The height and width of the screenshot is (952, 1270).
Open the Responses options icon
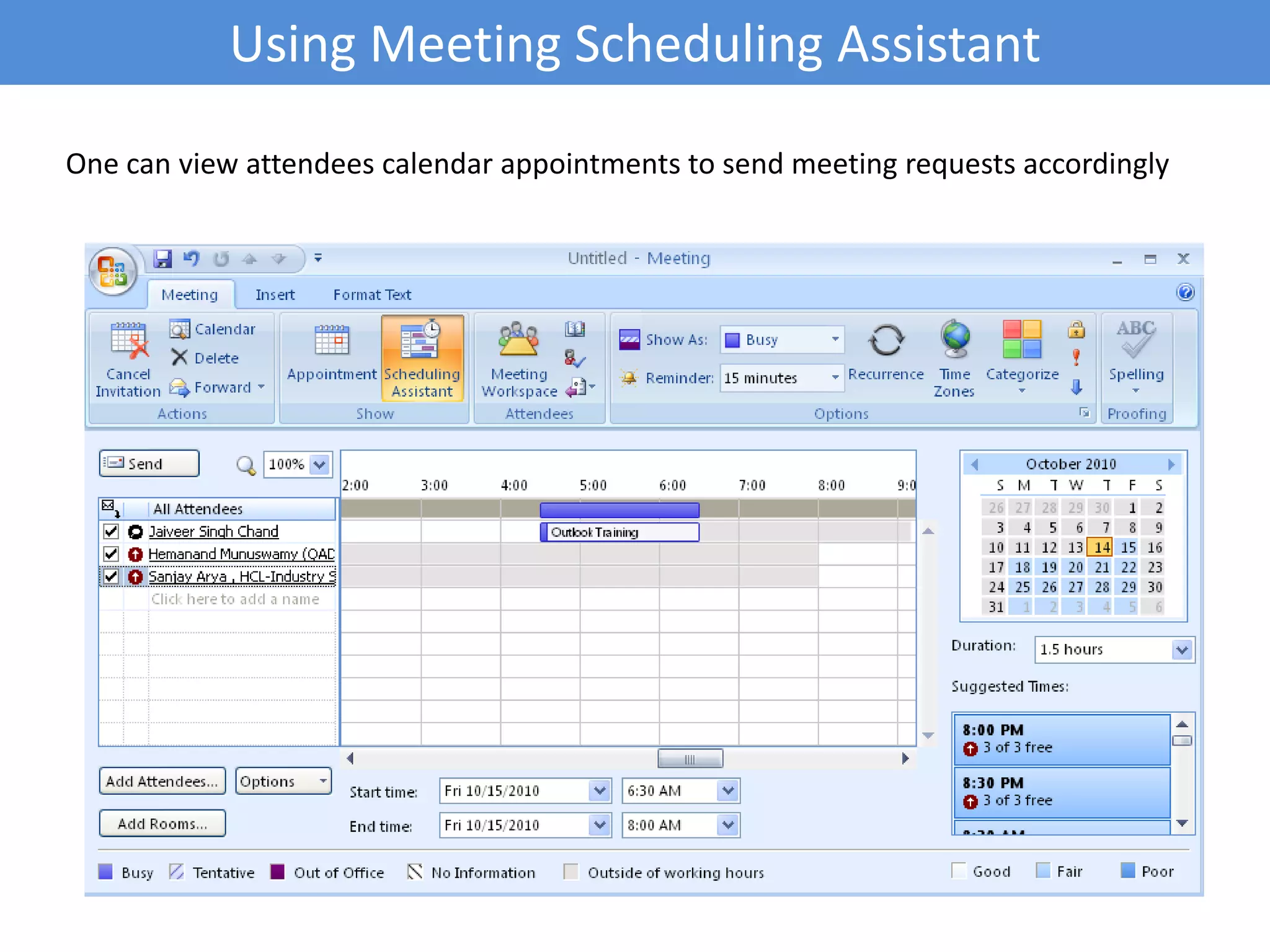(579, 387)
